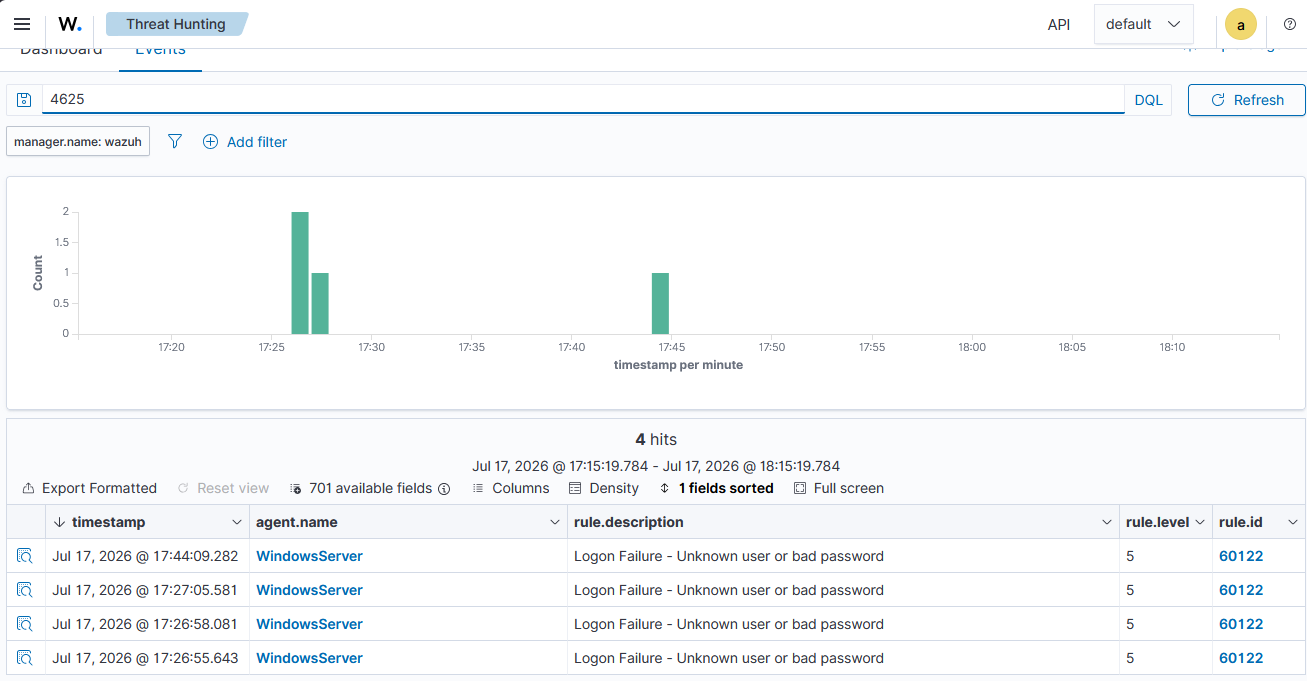Open the hamburger navigation menu
The width and height of the screenshot is (1307, 681).
click(22, 24)
